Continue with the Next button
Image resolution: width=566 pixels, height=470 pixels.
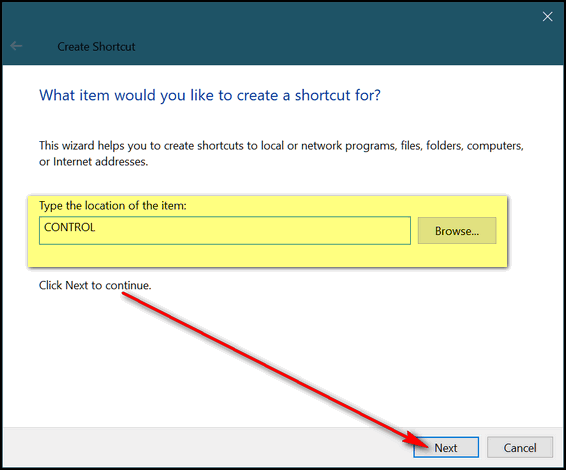click(446, 448)
